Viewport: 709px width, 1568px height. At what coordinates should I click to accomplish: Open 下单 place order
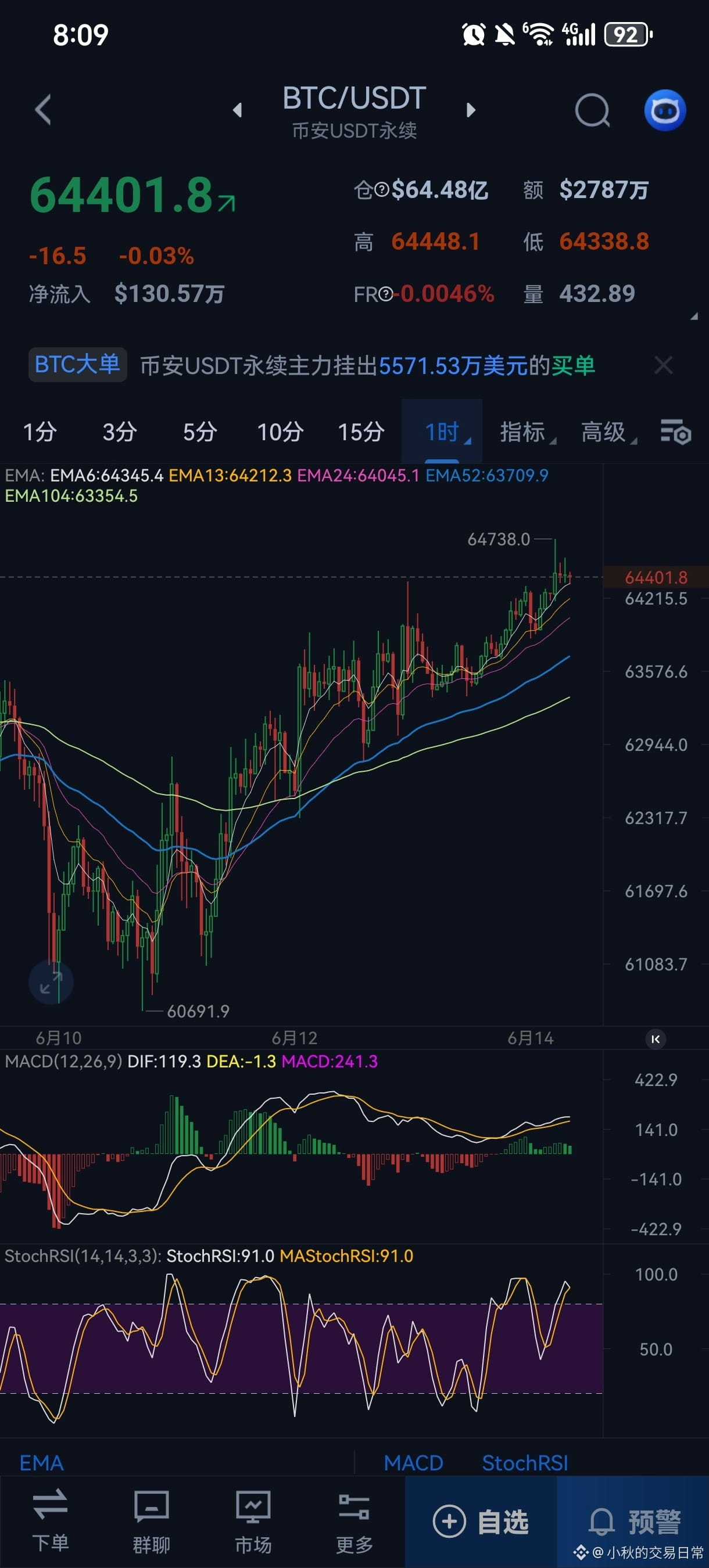51,1521
